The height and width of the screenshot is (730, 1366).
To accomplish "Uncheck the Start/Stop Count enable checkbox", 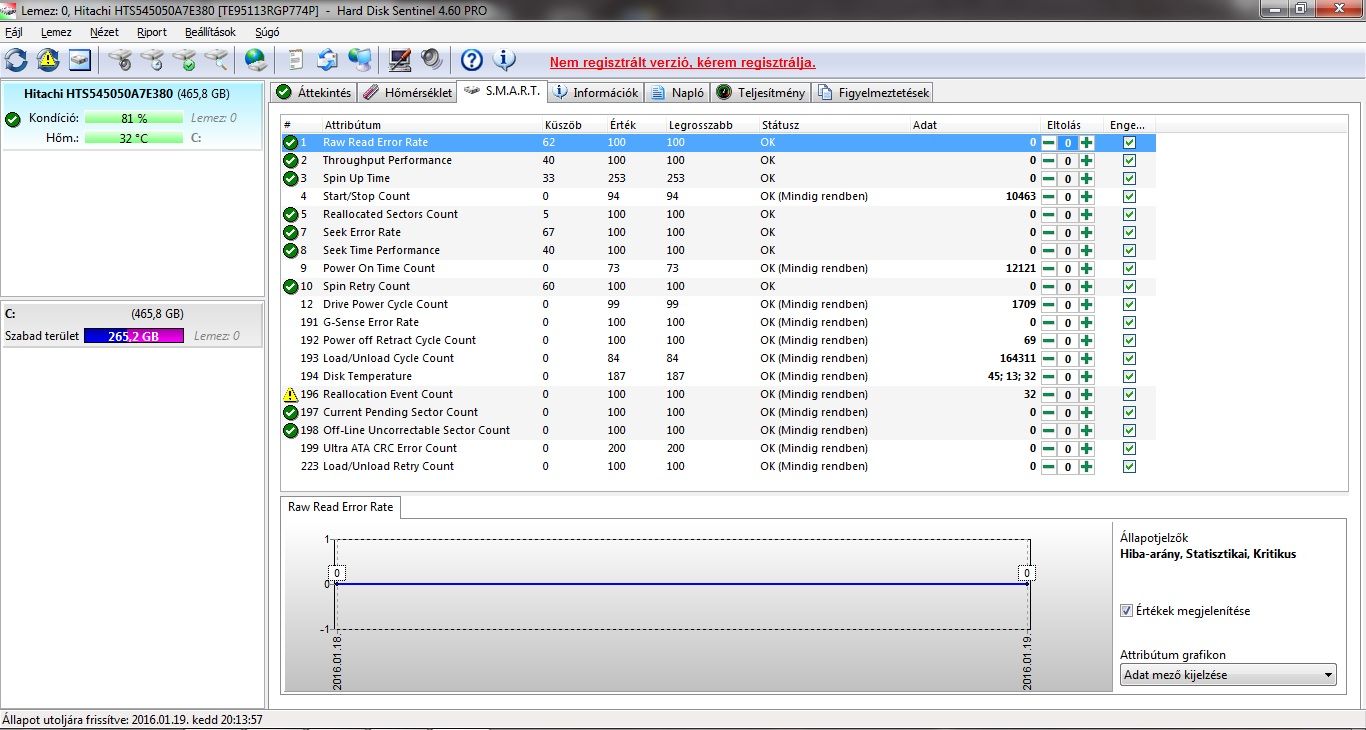I will tap(1129, 197).
